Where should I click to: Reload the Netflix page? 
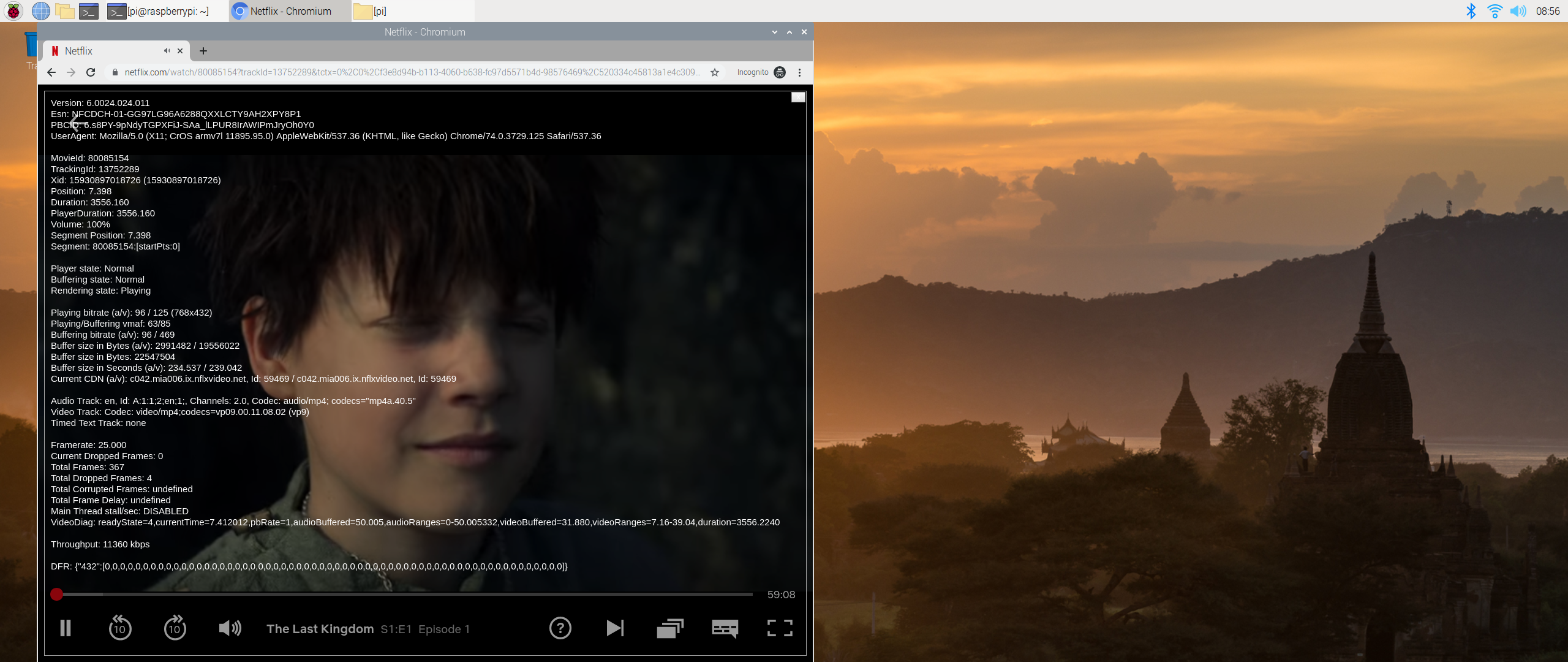tap(91, 72)
